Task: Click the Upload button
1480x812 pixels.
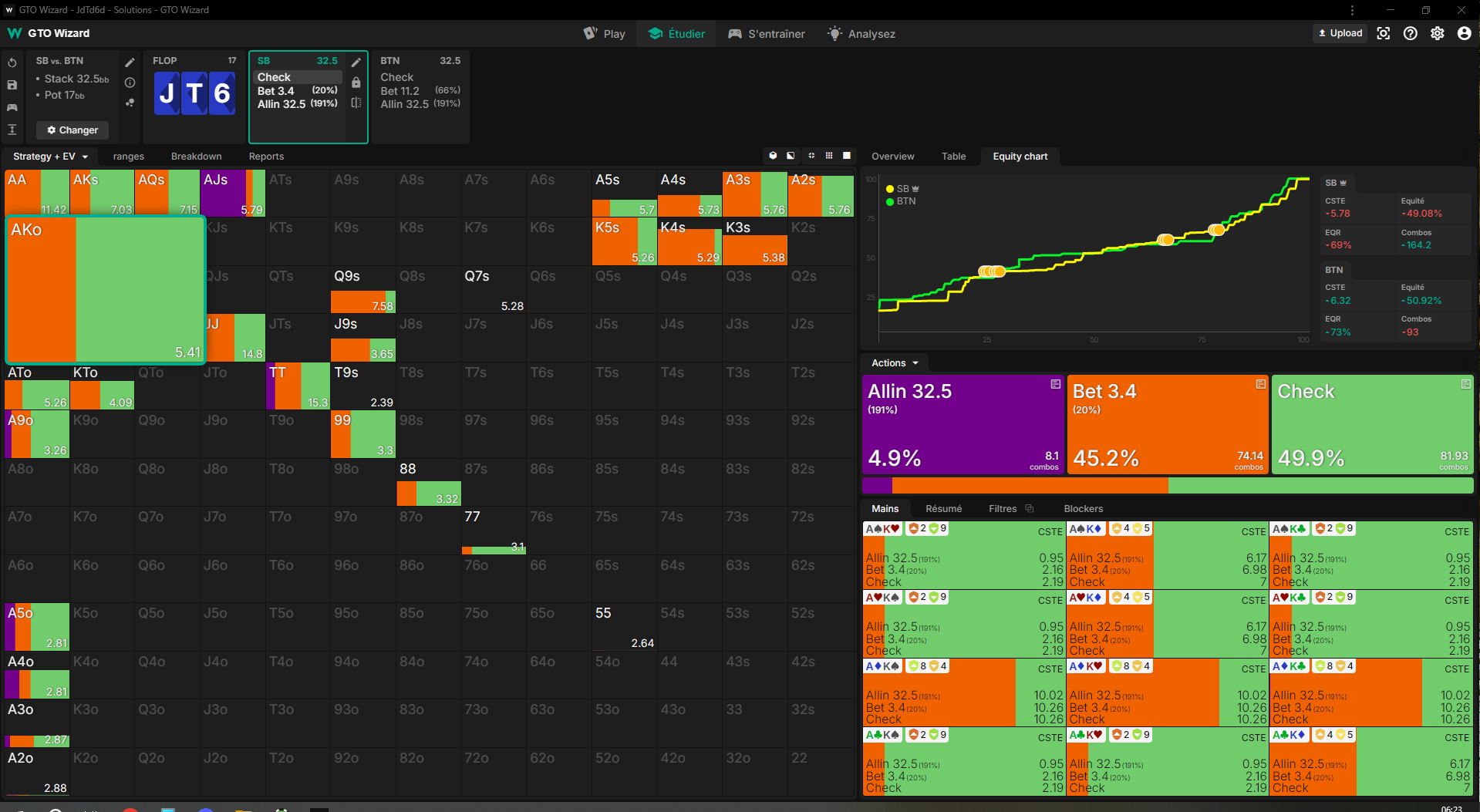Action: point(1340,33)
